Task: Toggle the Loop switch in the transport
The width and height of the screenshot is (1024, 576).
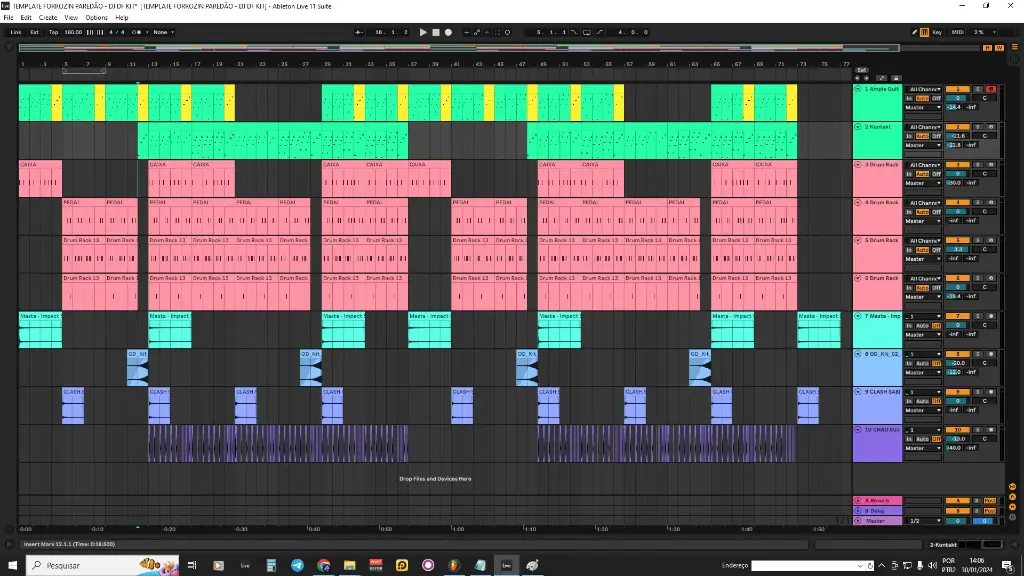Action: 586,32
